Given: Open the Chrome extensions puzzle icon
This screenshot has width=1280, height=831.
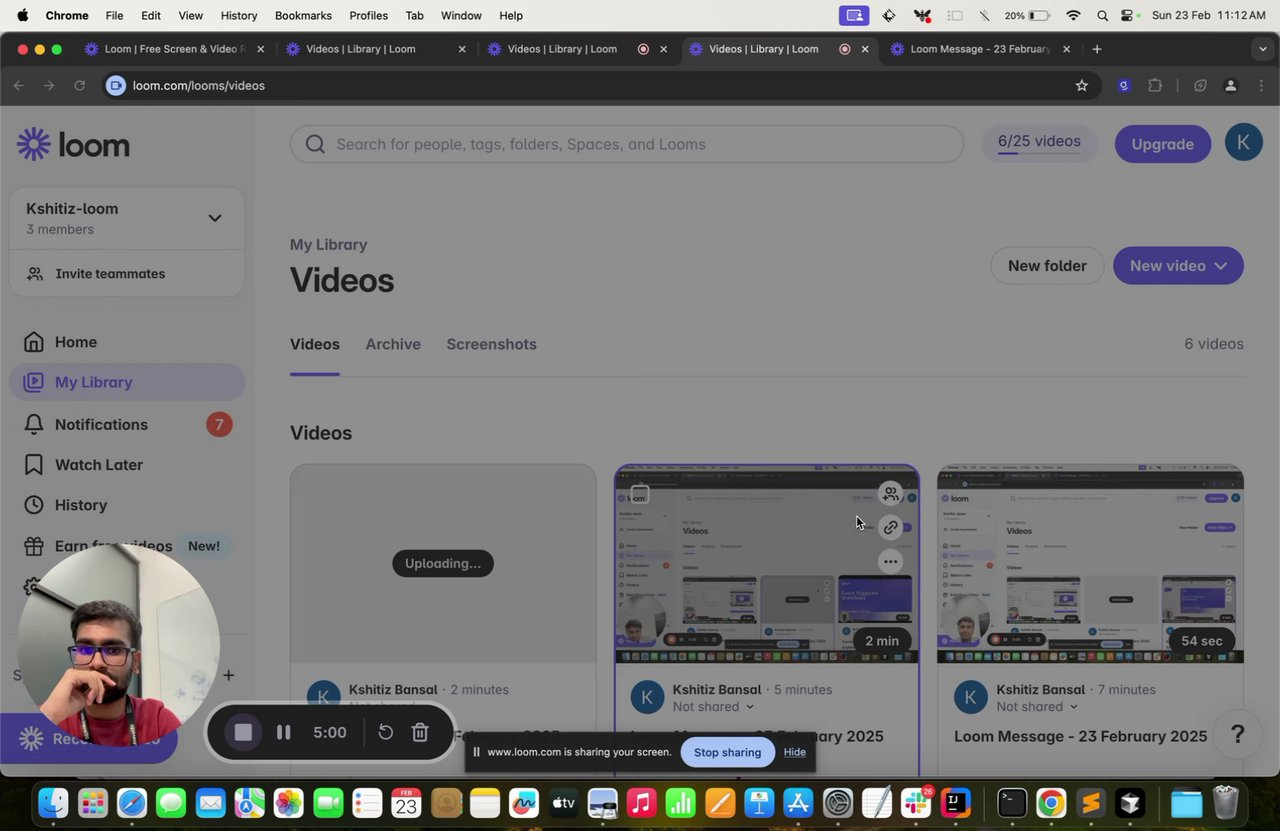Looking at the screenshot, I should click(1155, 86).
